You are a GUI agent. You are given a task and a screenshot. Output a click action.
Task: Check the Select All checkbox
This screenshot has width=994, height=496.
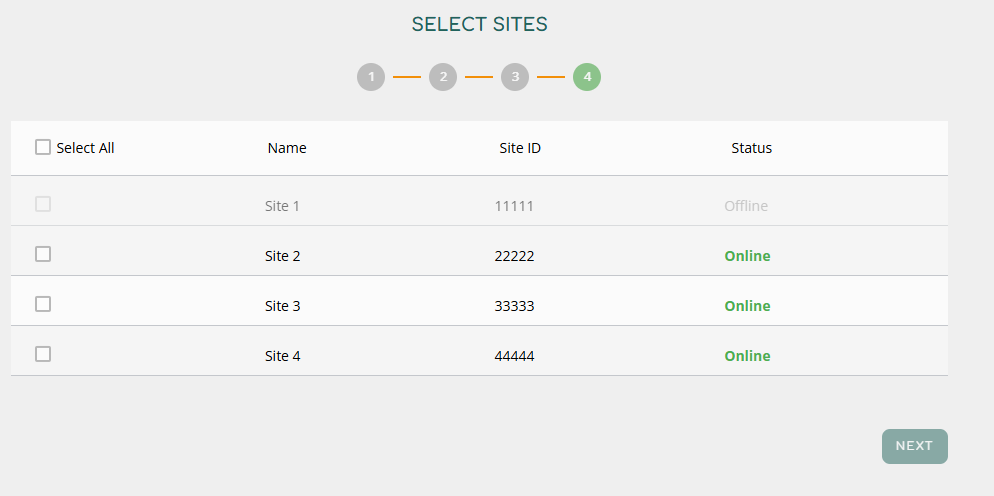[x=43, y=147]
